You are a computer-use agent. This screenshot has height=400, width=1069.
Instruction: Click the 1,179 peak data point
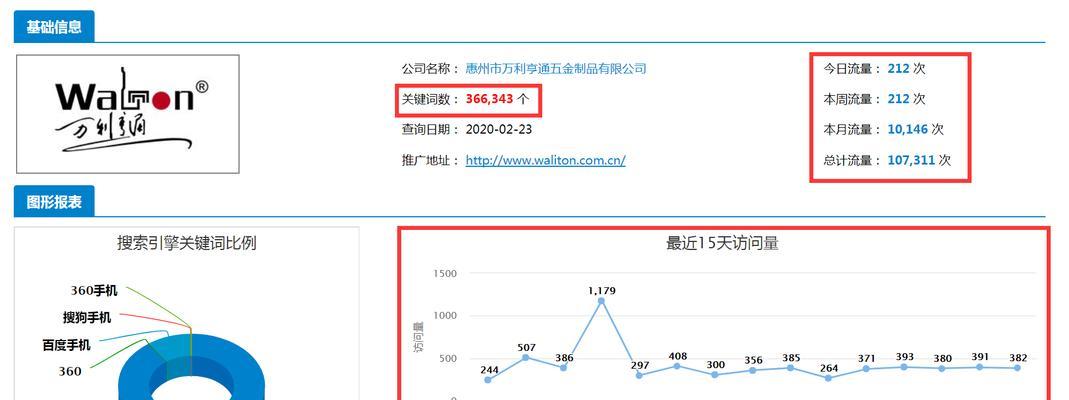tap(601, 301)
